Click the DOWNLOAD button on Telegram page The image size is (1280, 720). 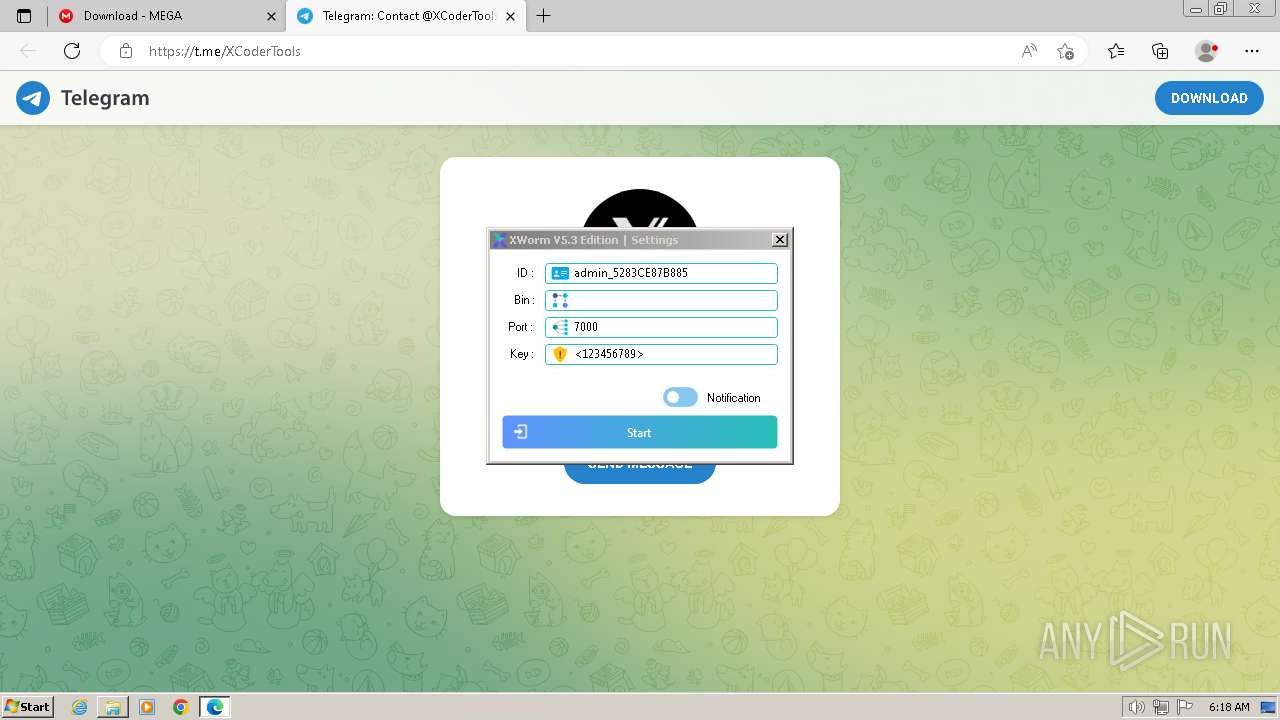1209,98
